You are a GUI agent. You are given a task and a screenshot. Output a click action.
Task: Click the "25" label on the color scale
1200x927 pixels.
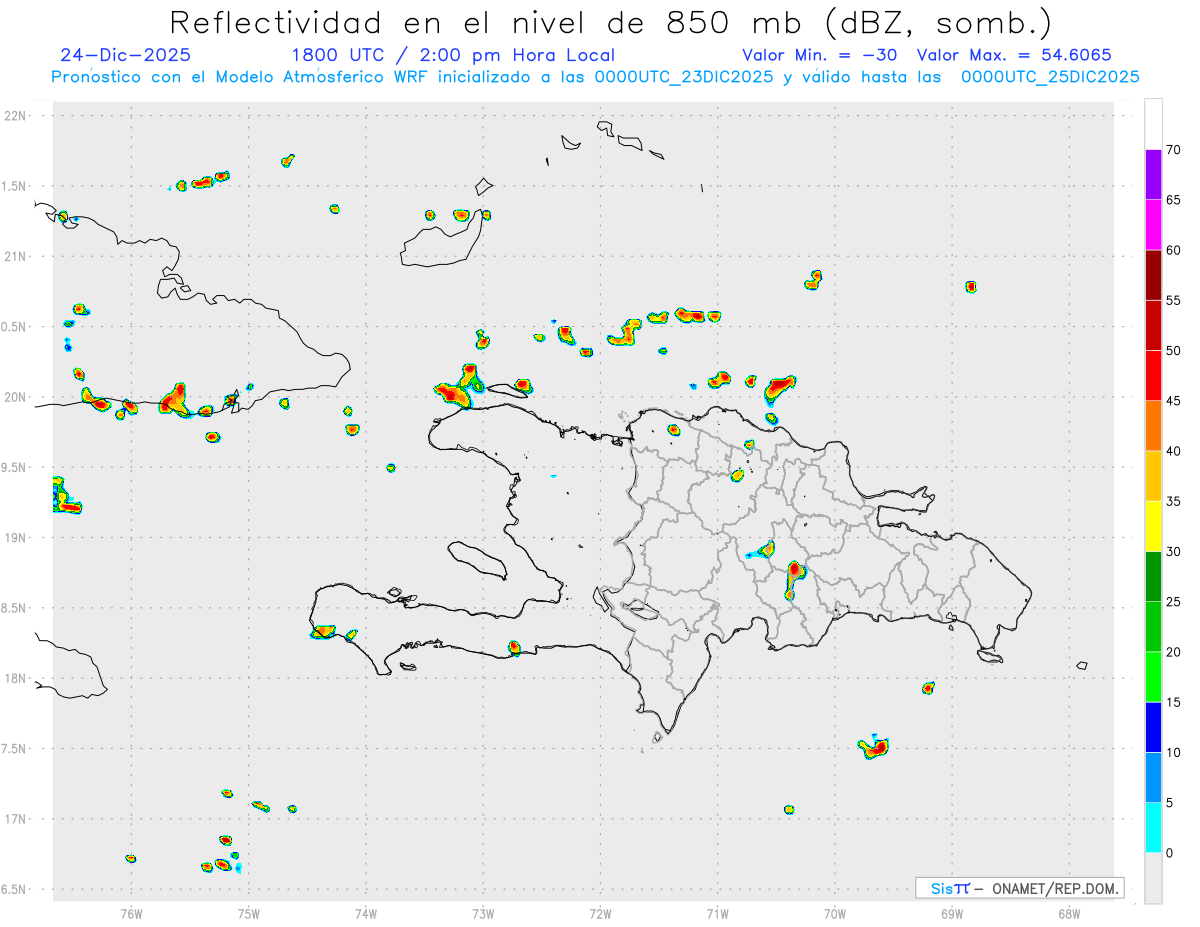click(1174, 602)
